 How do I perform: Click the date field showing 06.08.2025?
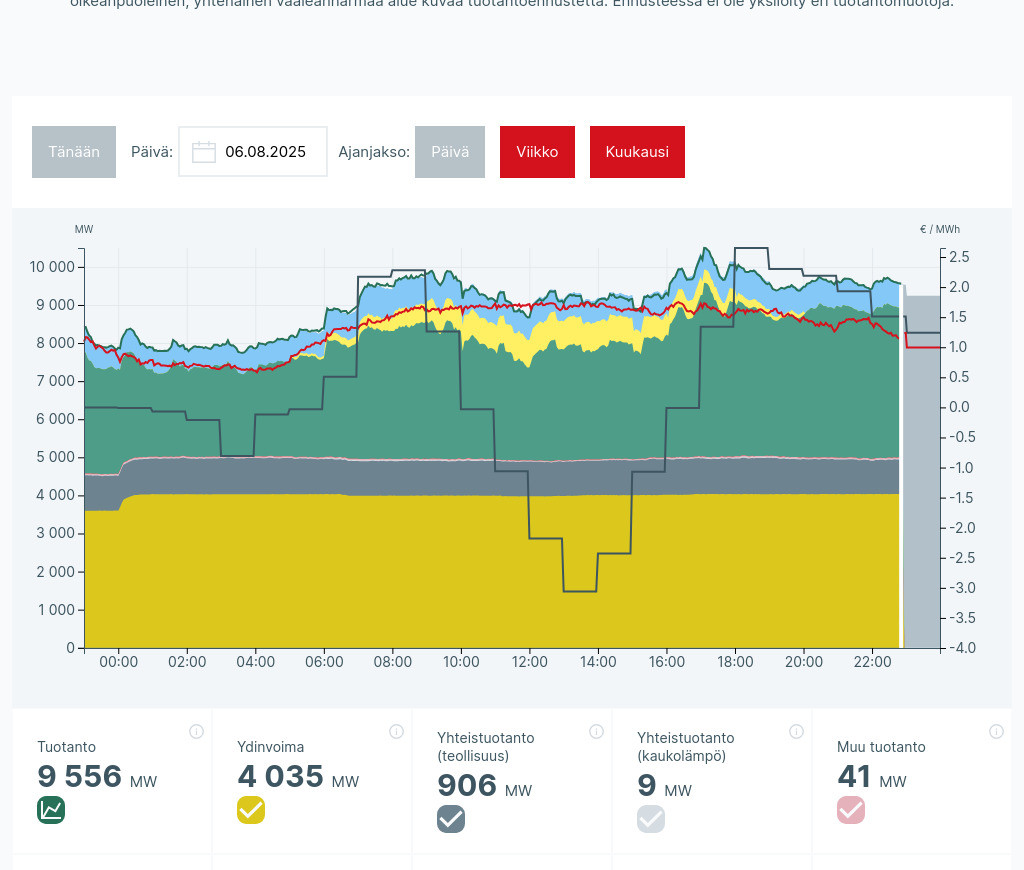click(265, 152)
